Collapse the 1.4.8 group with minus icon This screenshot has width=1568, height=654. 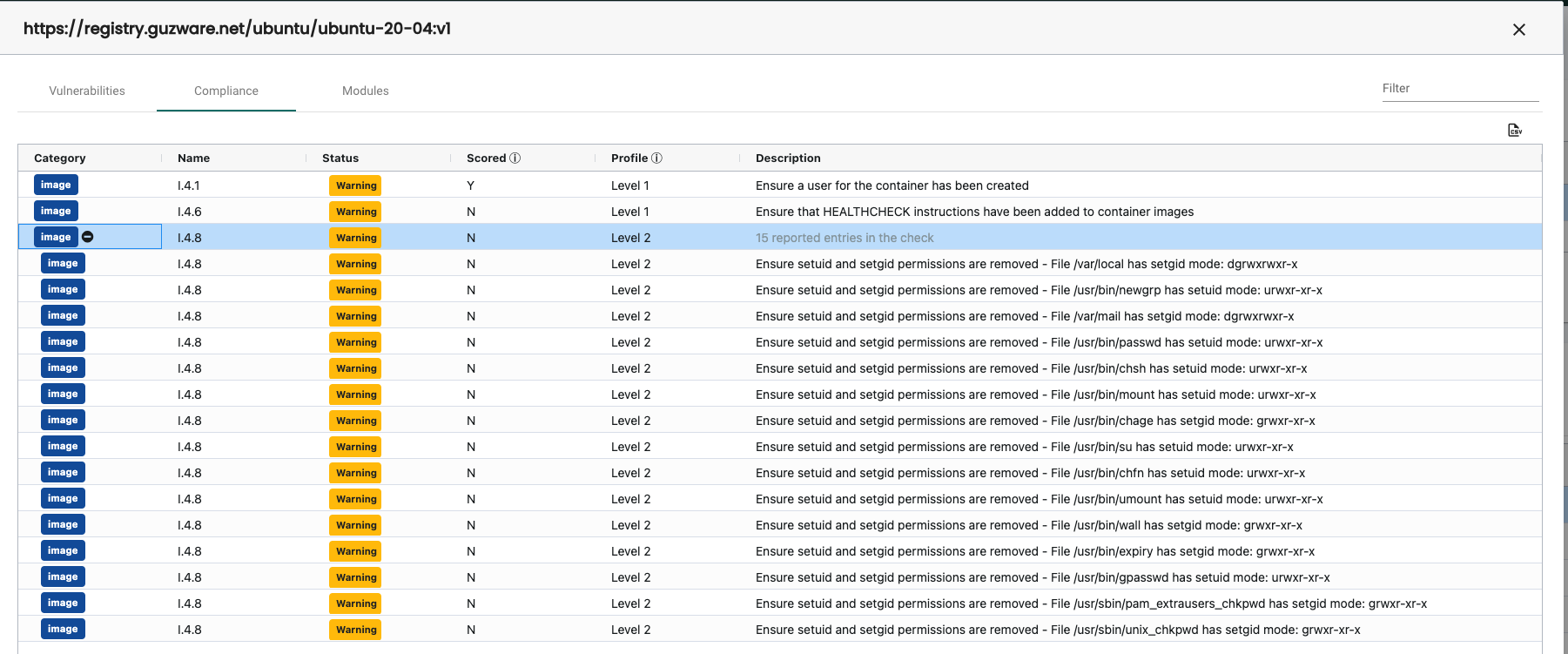(x=88, y=237)
